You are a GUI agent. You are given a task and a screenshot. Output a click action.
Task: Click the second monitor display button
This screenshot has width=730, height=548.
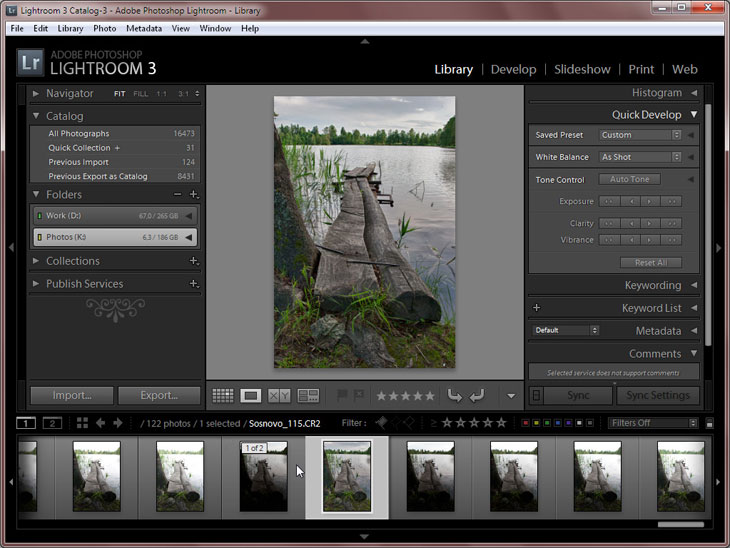(x=52, y=423)
